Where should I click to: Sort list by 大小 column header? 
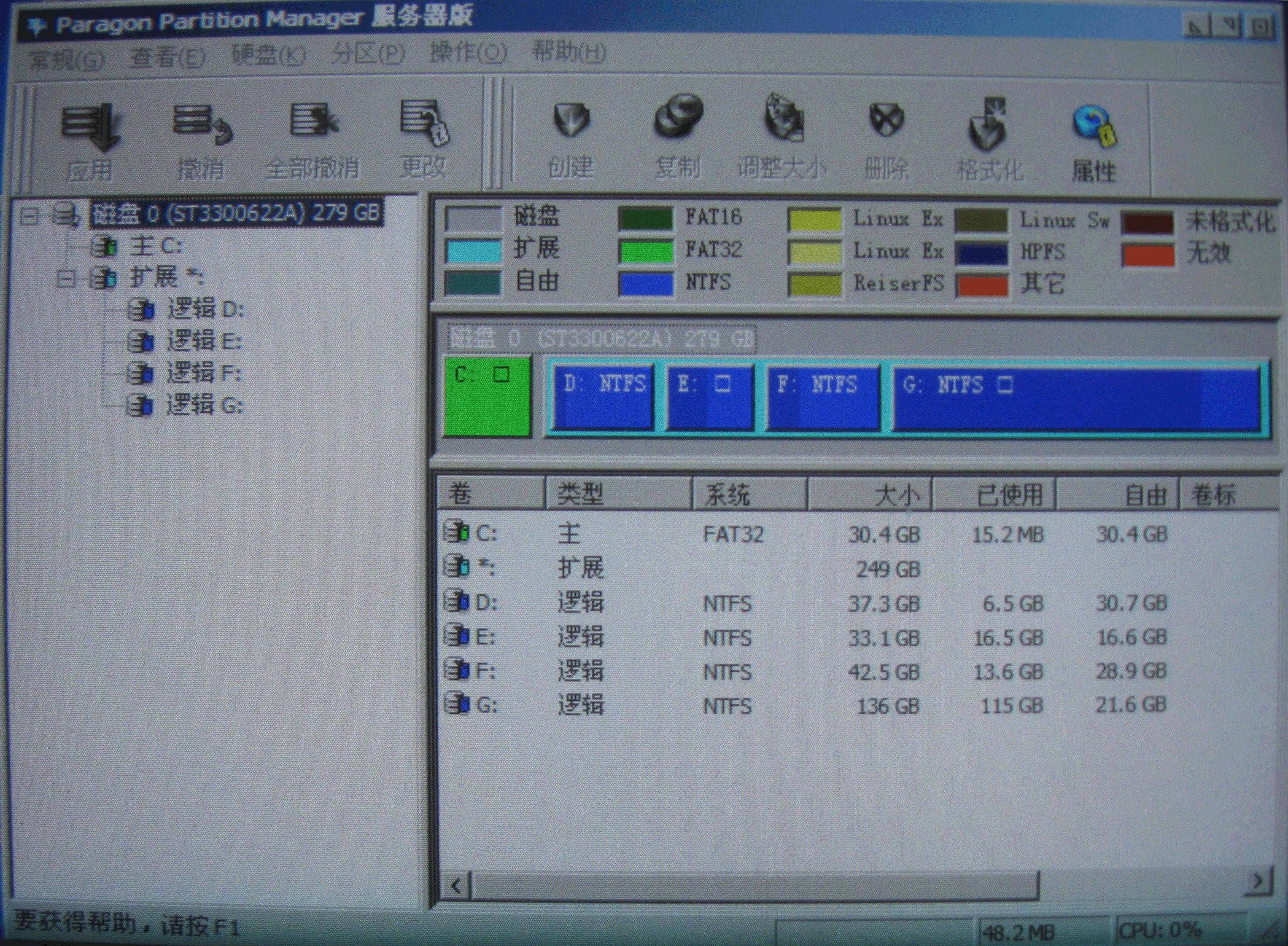(870, 493)
